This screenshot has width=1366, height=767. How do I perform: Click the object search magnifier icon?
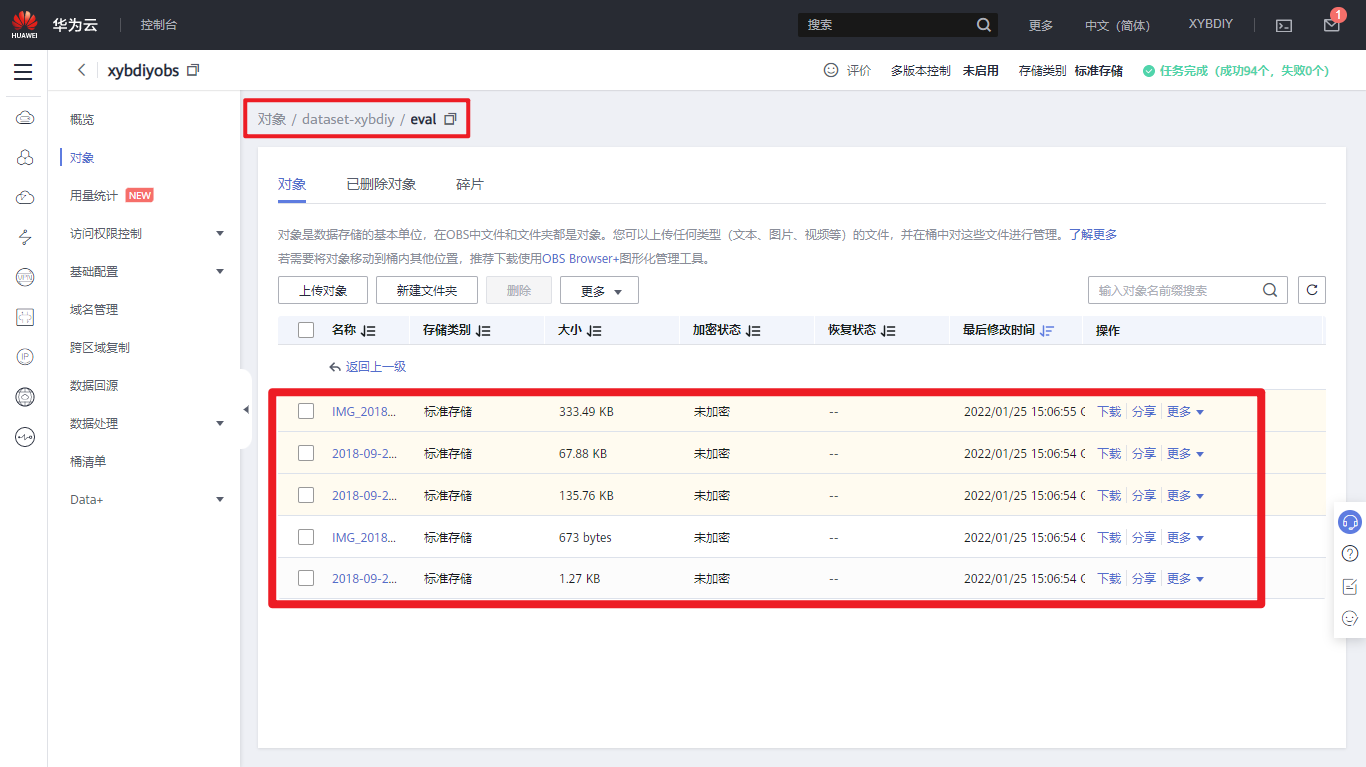coord(1269,290)
